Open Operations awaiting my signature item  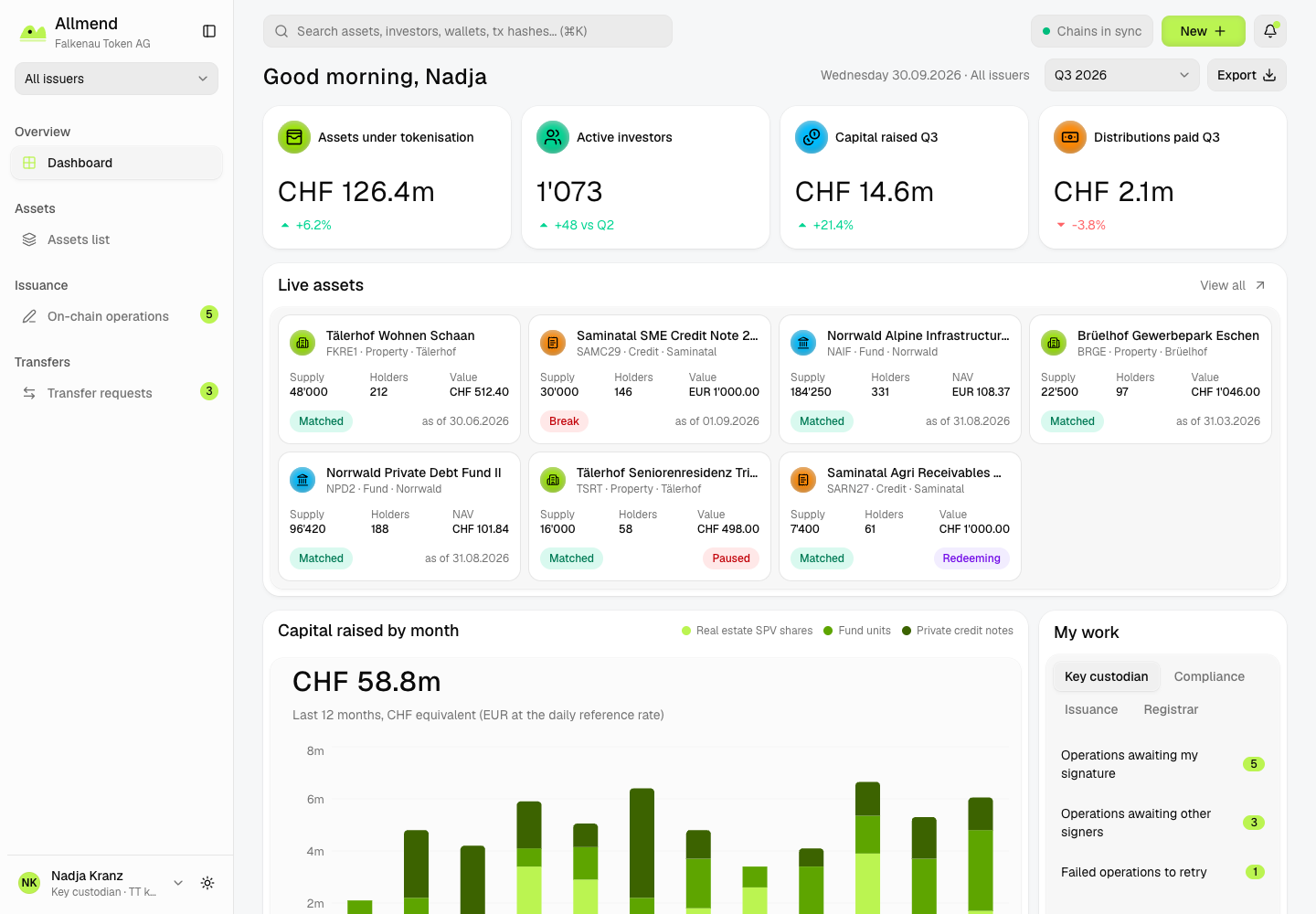[1162, 764]
